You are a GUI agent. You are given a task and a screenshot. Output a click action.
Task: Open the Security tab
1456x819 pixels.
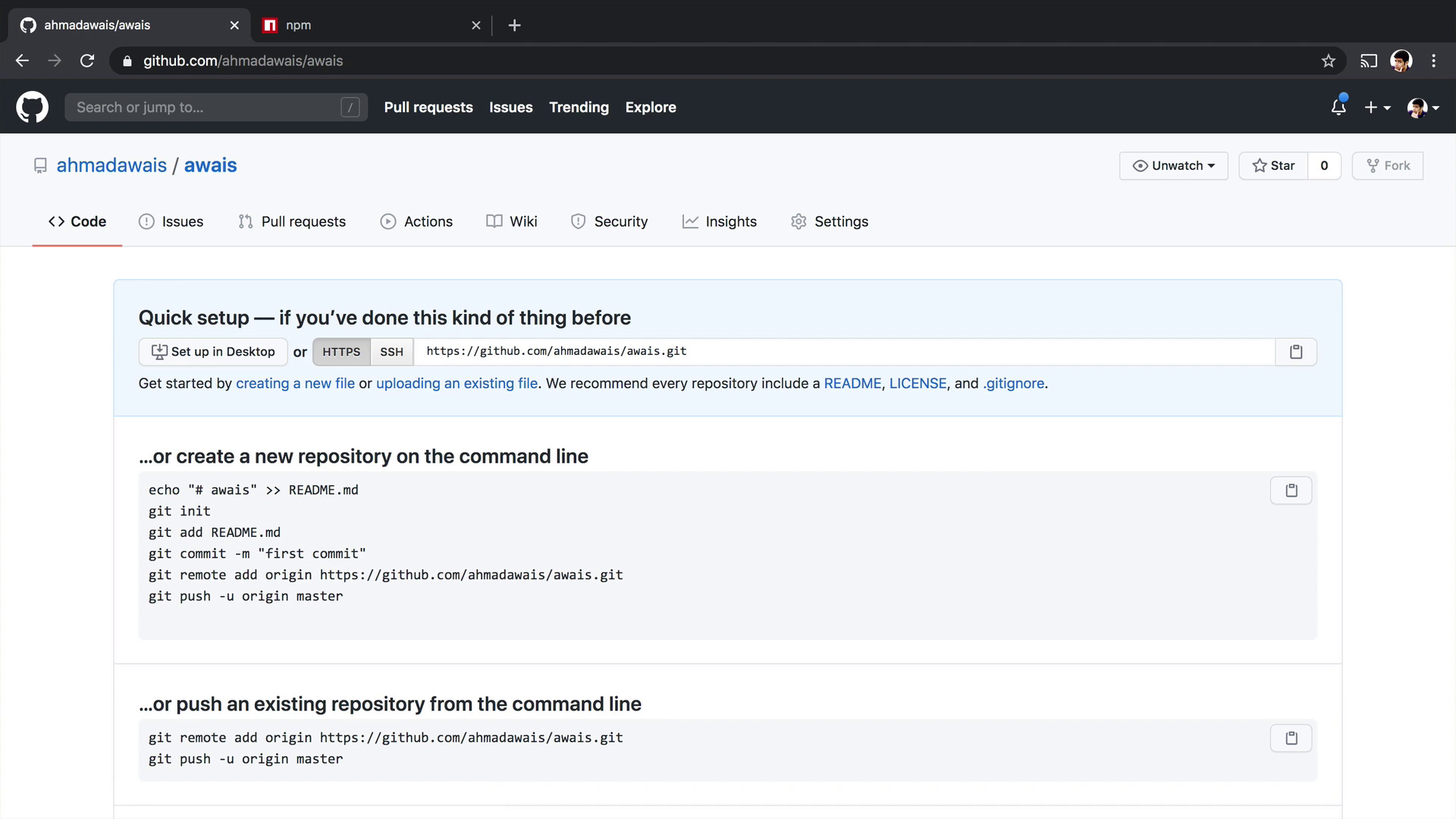(610, 221)
